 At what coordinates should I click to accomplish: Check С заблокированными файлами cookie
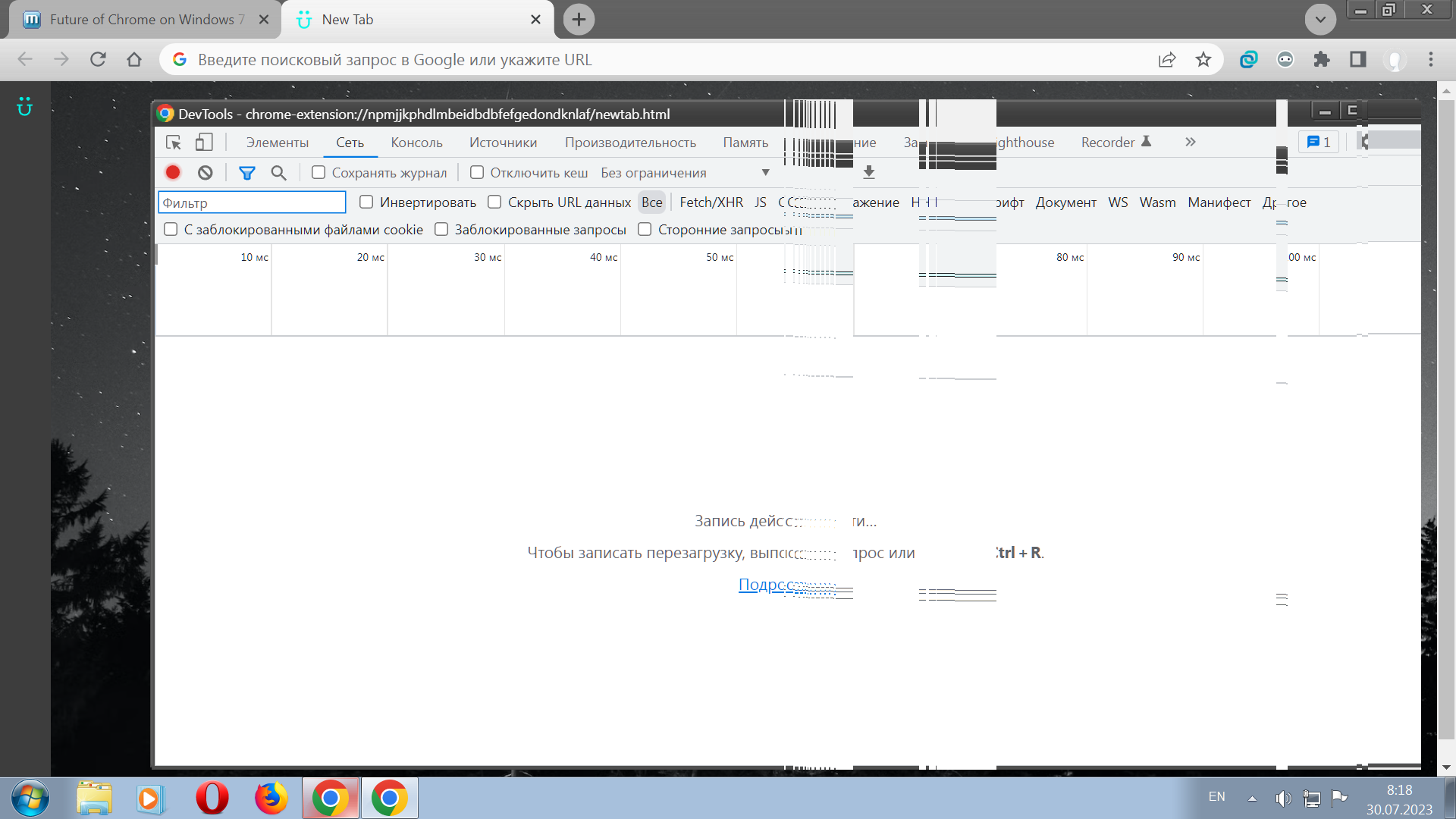coord(171,230)
